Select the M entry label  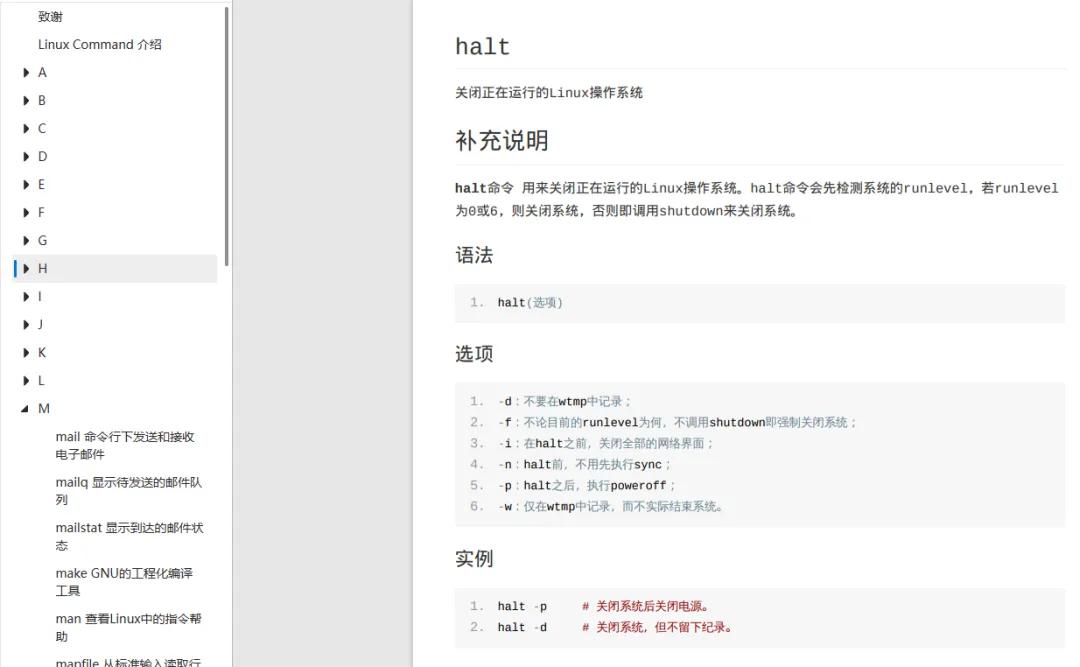[44, 409]
